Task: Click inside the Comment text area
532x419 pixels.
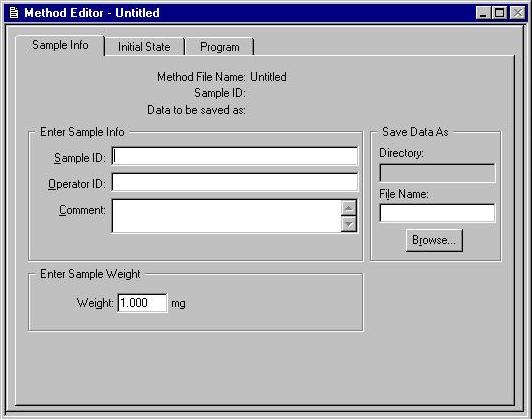Action: click(226, 216)
